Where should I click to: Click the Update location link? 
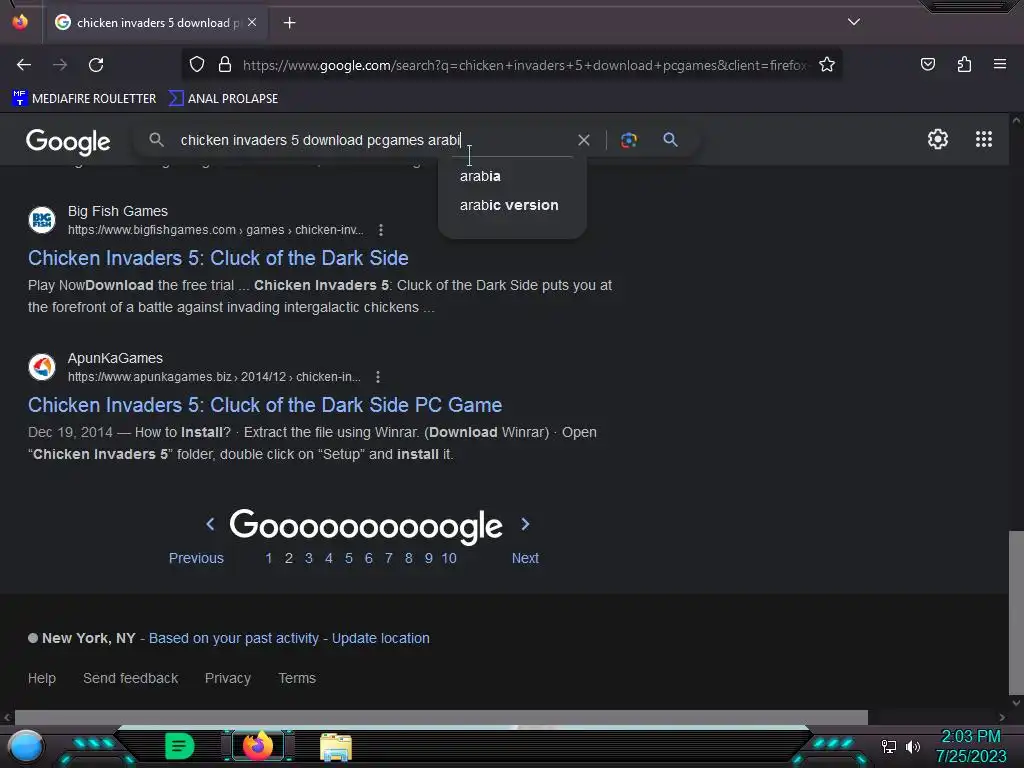point(381,638)
